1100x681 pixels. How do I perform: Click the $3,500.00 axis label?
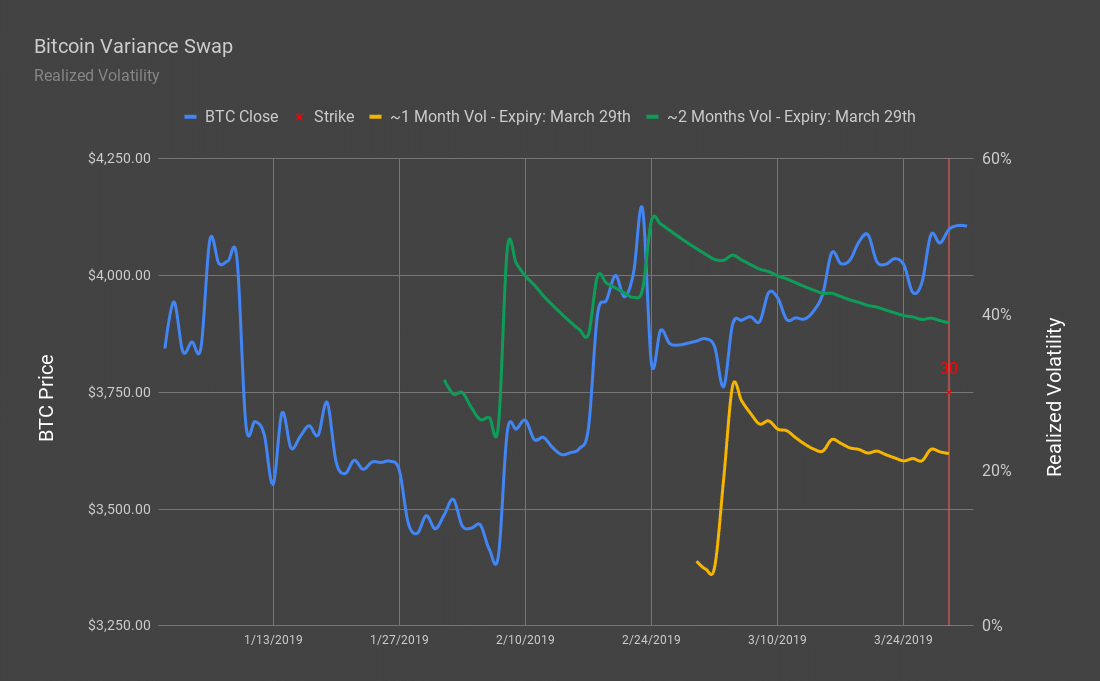[x=119, y=509]
